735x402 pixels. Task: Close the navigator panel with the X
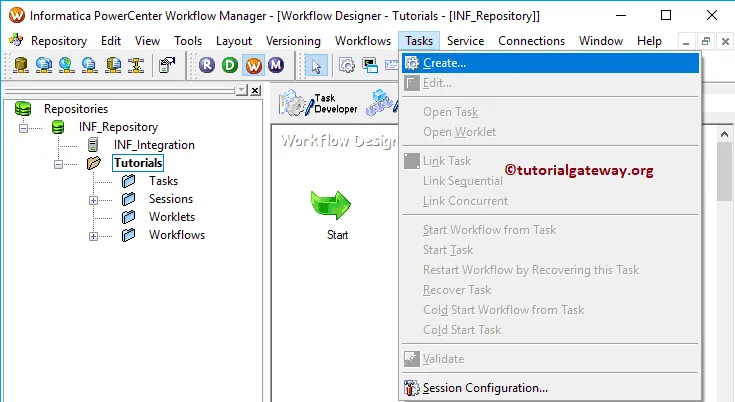point(255,90)
